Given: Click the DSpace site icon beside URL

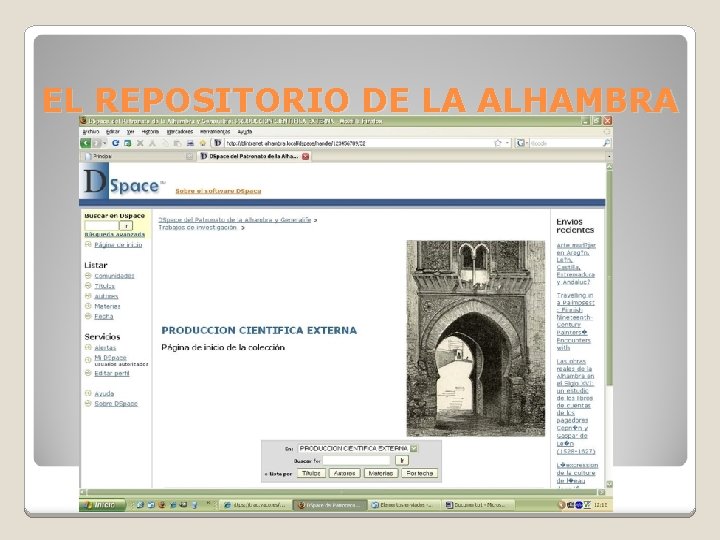Looking at the screenshot, I should pyautogui.click(x=218, y=143).
